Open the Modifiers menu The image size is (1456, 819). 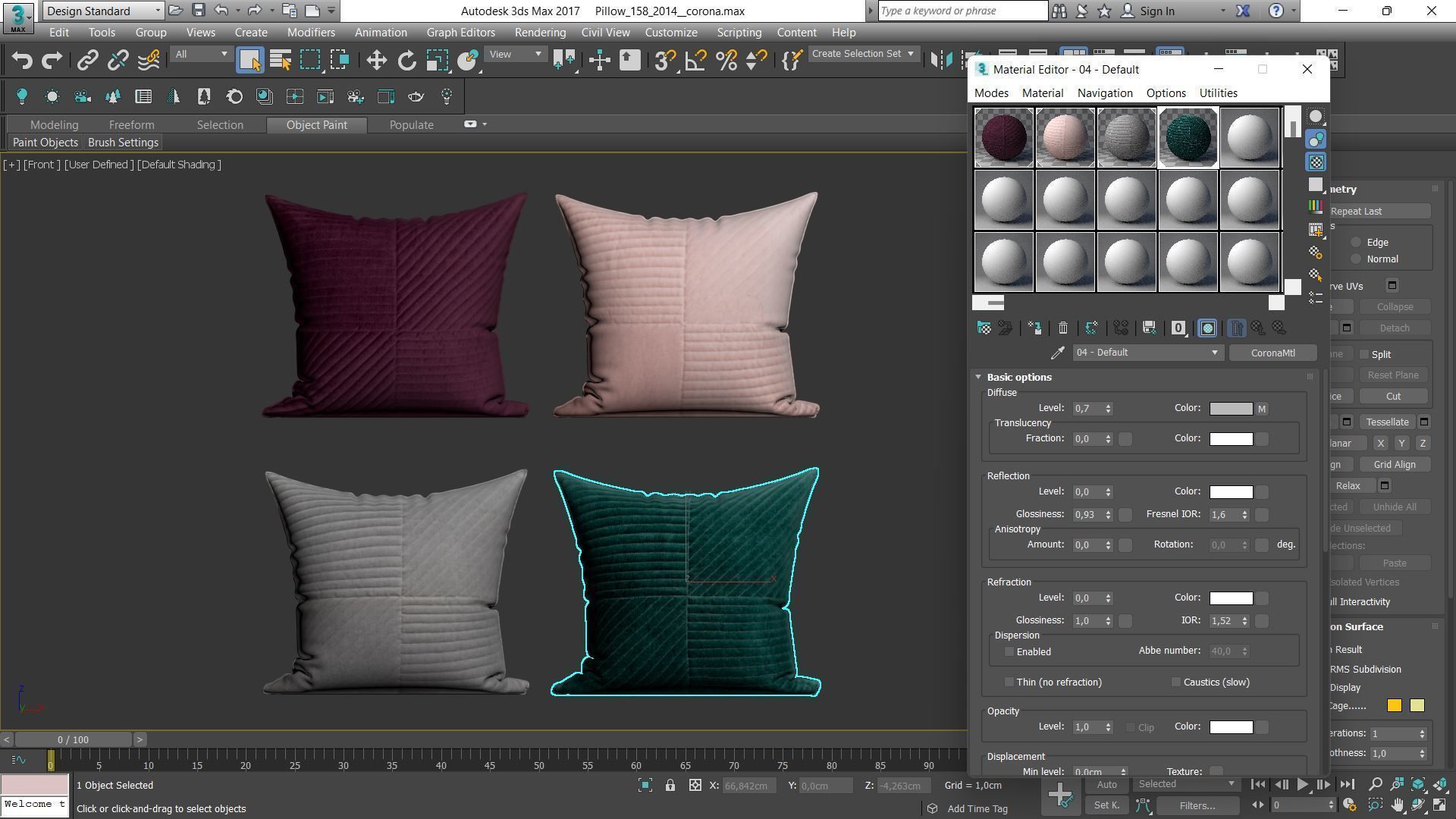tap(311, 33)
